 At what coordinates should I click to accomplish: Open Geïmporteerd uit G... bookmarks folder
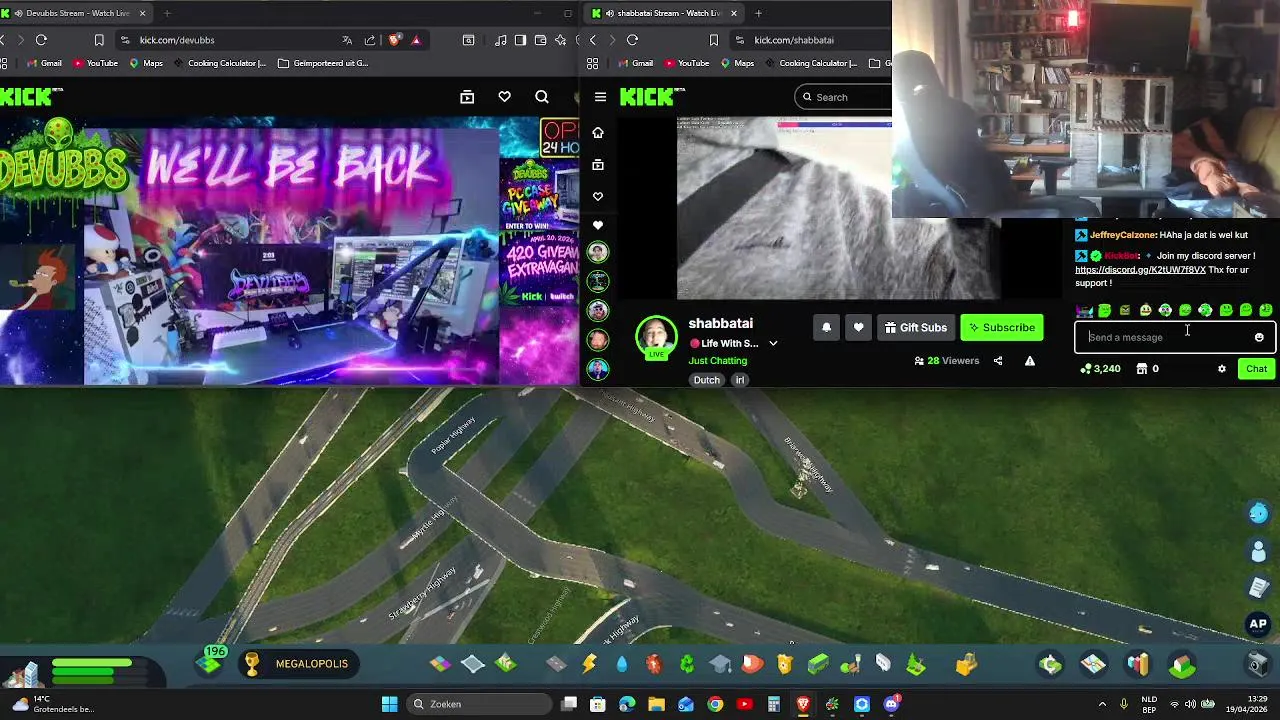tap(323, 63)
